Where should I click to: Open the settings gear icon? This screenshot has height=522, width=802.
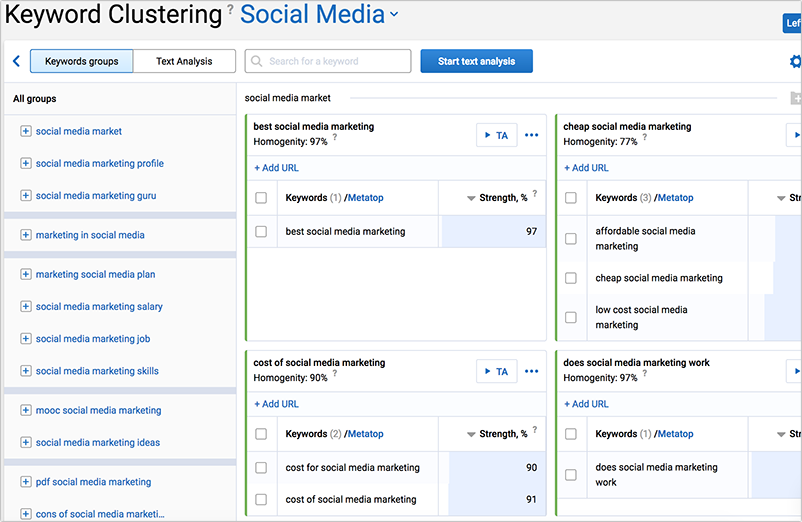[796, 62]
